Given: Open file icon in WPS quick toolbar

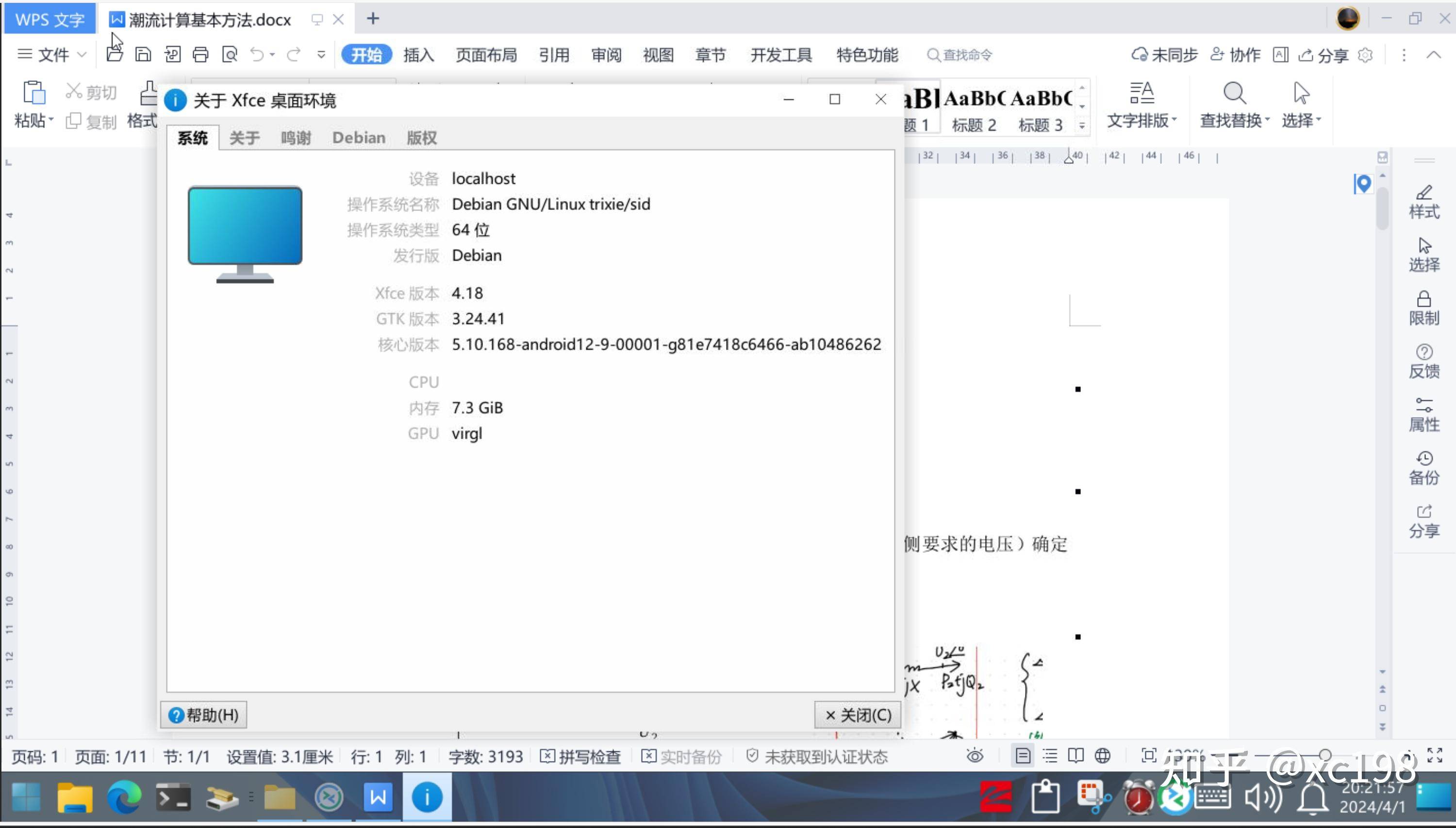Looking at the screenshot, I should (x=115, y=55).
